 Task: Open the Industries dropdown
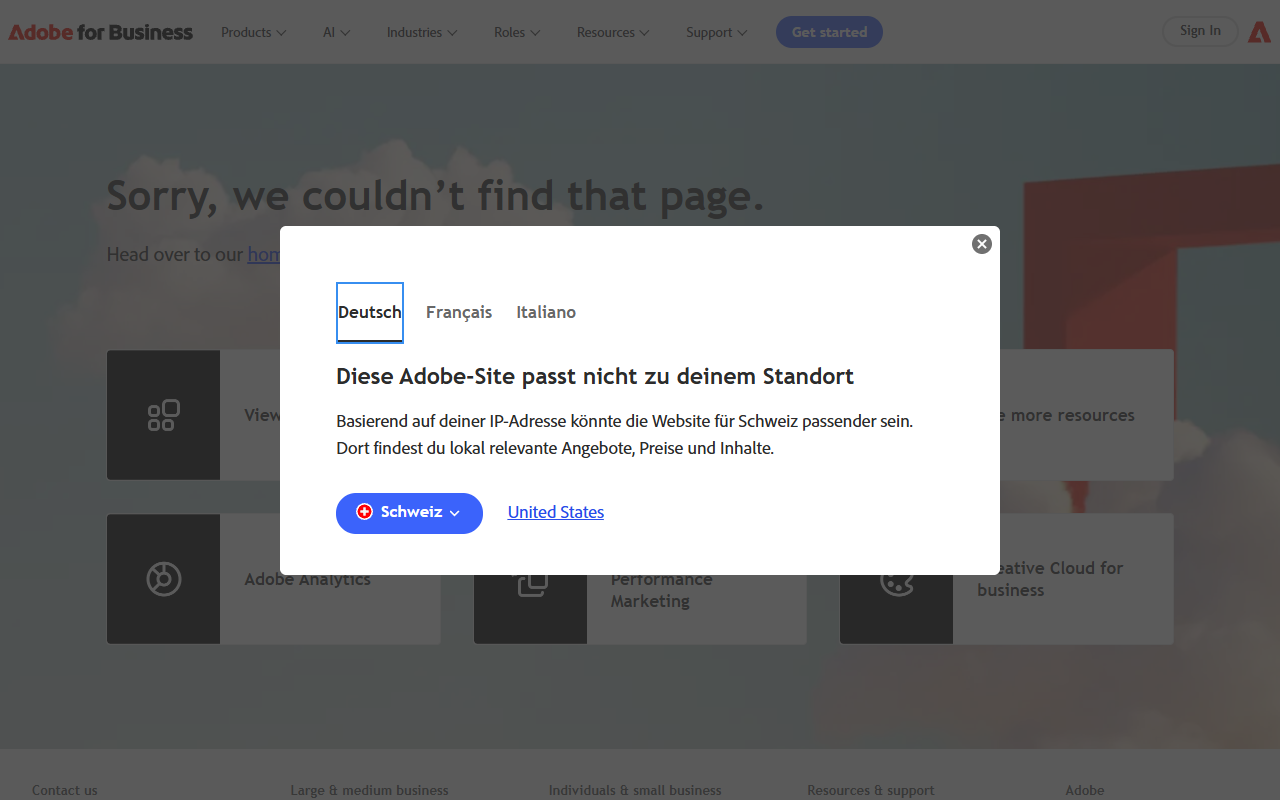422,32
